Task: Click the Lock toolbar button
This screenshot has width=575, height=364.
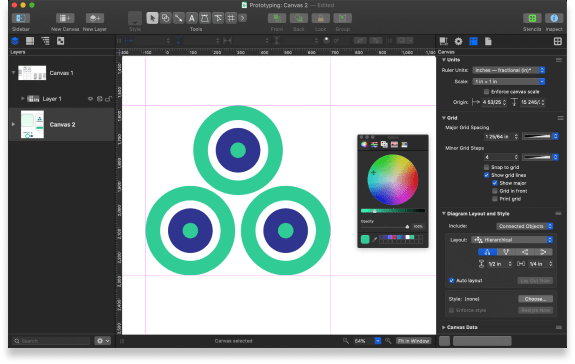Action: [x=321, y=18]
